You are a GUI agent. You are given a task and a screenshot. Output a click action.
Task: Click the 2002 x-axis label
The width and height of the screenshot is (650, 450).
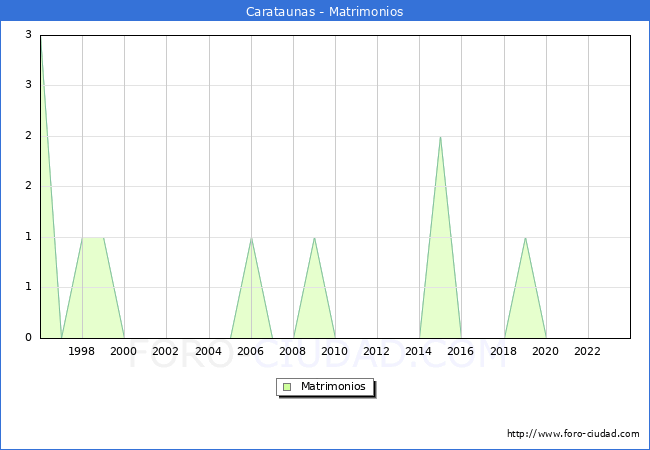[166, 351]
